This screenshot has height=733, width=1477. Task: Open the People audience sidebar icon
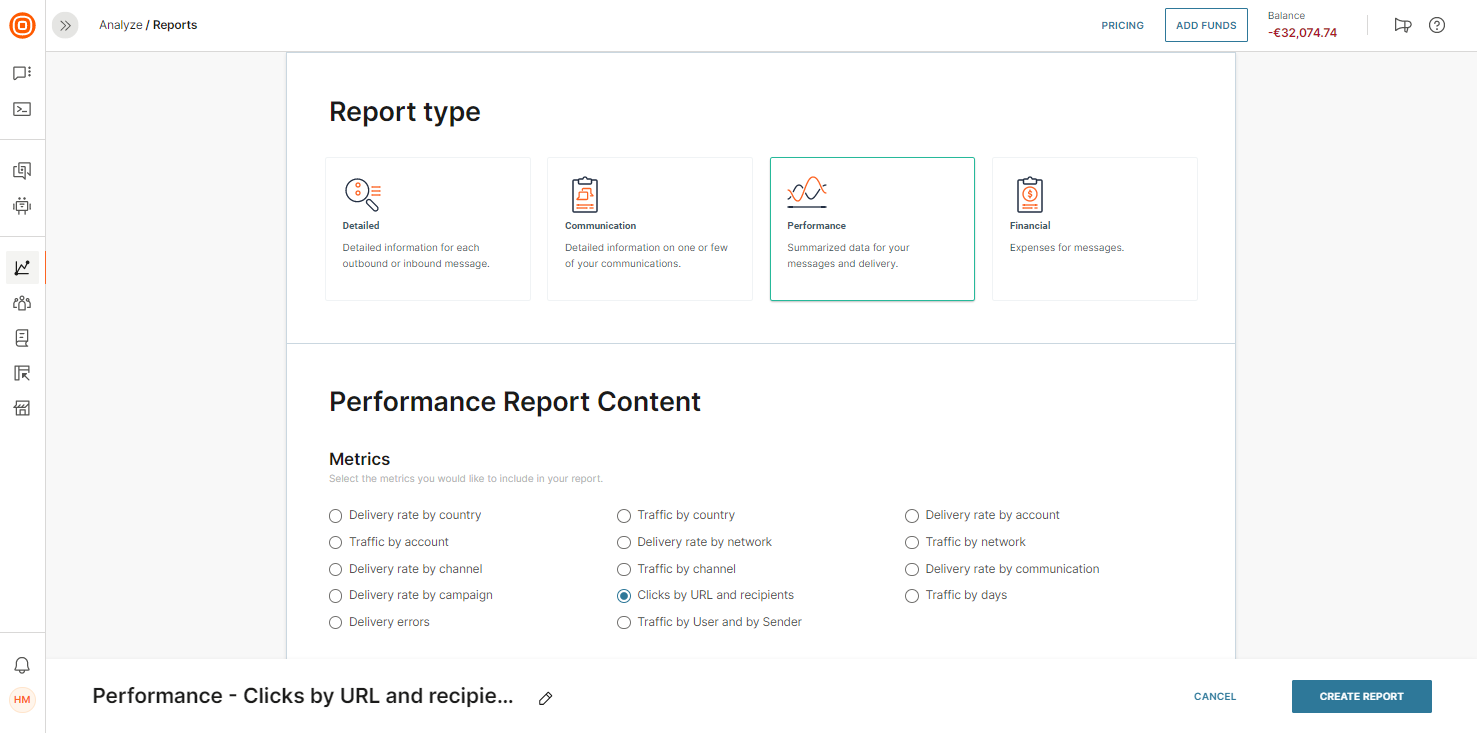pos(22,303)
